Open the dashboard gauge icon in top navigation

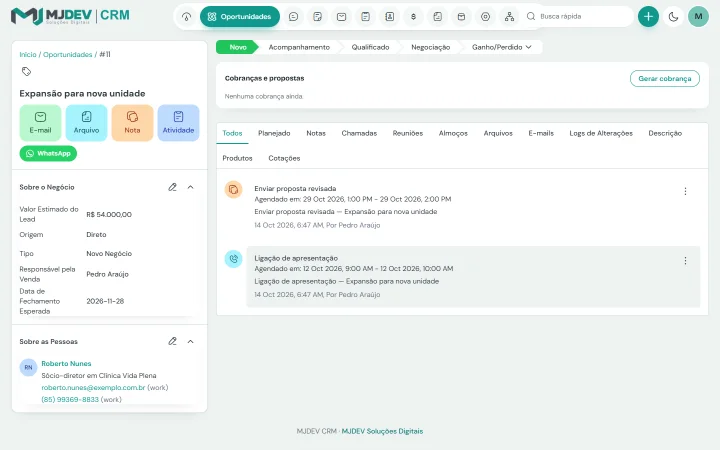(x=186, y=17)
